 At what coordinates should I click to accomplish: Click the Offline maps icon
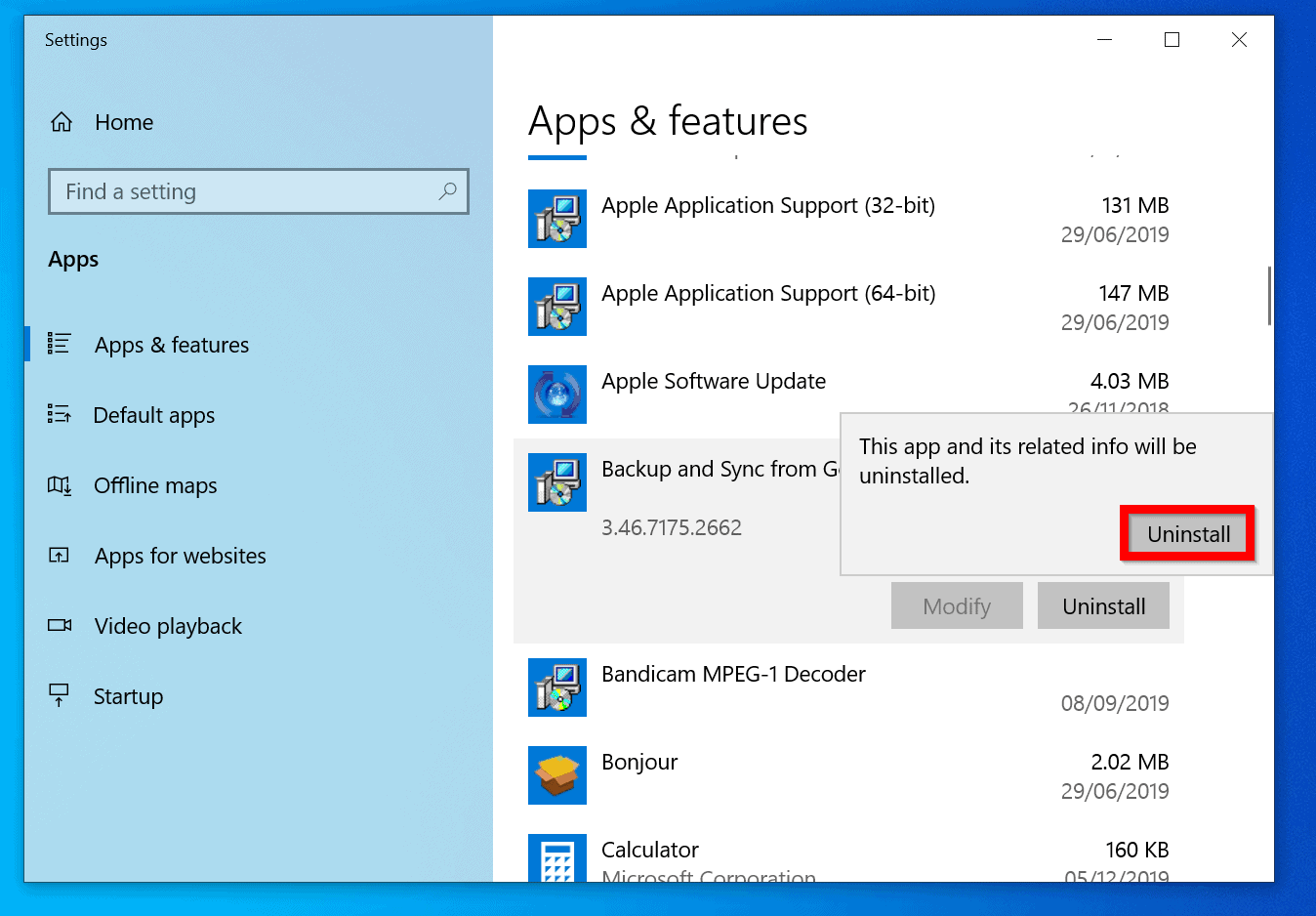click(x=60, y=485)
